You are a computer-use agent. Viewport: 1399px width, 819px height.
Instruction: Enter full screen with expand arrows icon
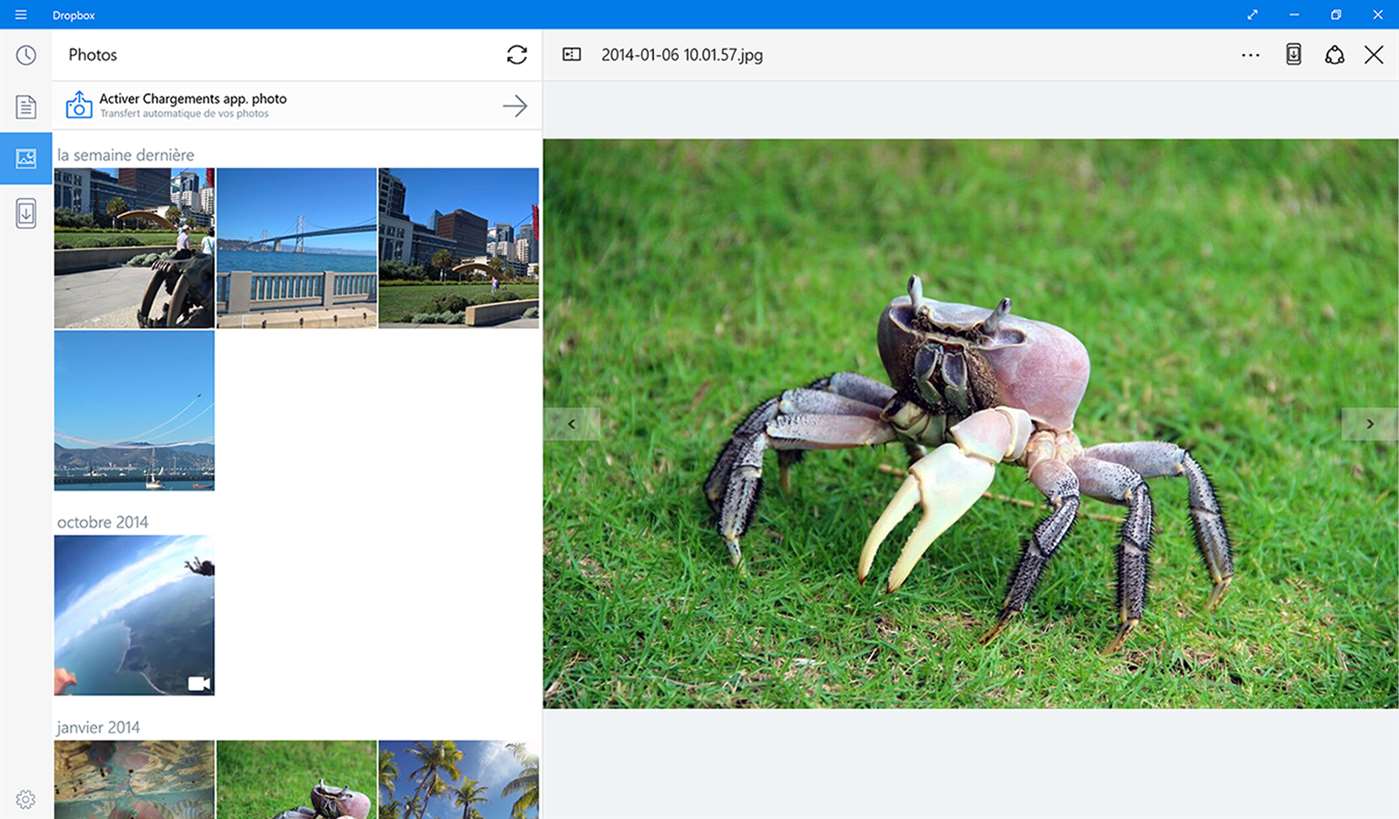coord(1253,14)
